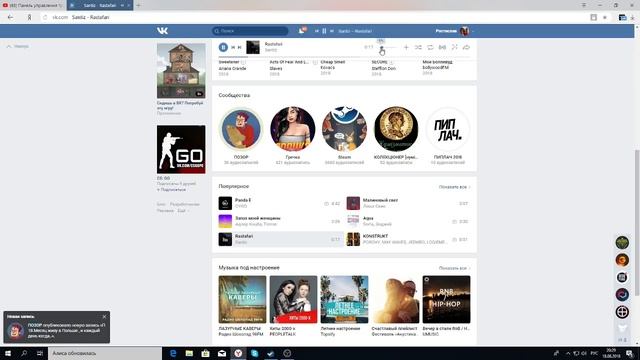The height and width of the screenshot is (360, 640).
Task: Open the Windows action center
Action: (629, 353)
